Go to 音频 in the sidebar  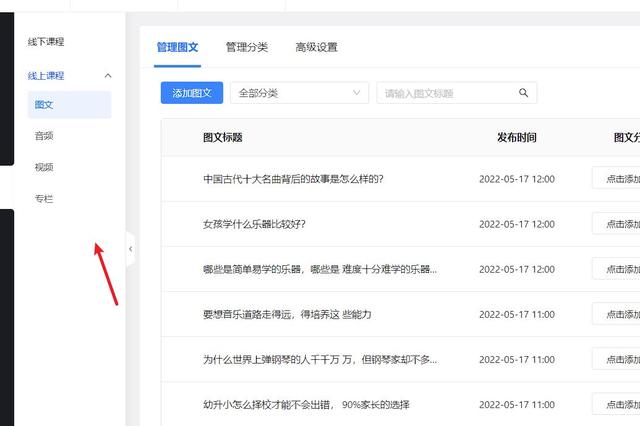pos(44,136)
